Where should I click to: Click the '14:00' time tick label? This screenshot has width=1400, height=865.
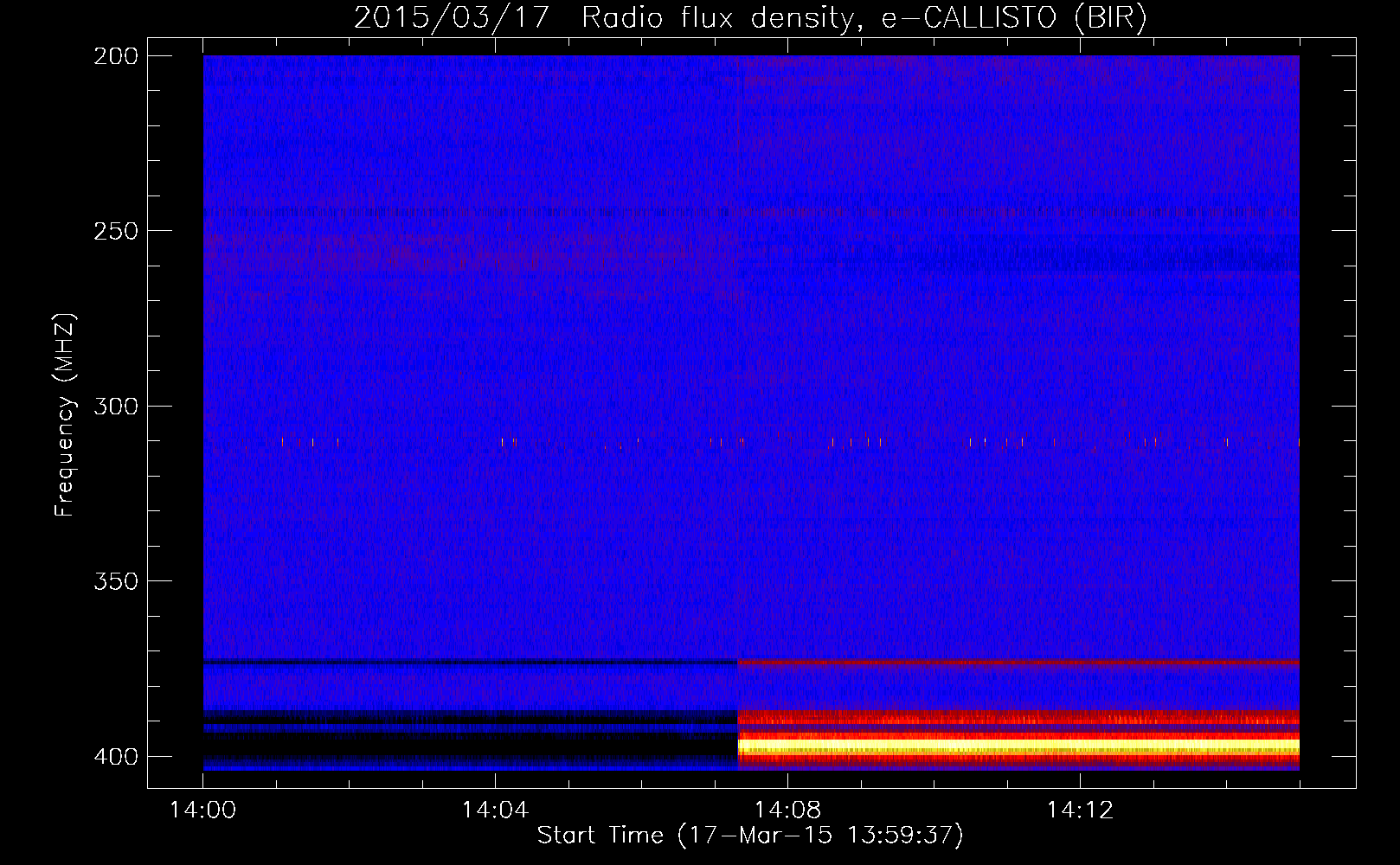coord(203,811)
